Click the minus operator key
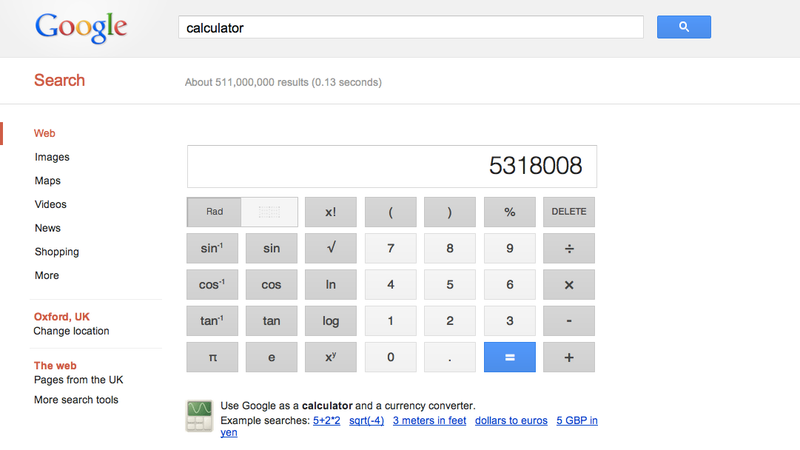 [569, 321]
